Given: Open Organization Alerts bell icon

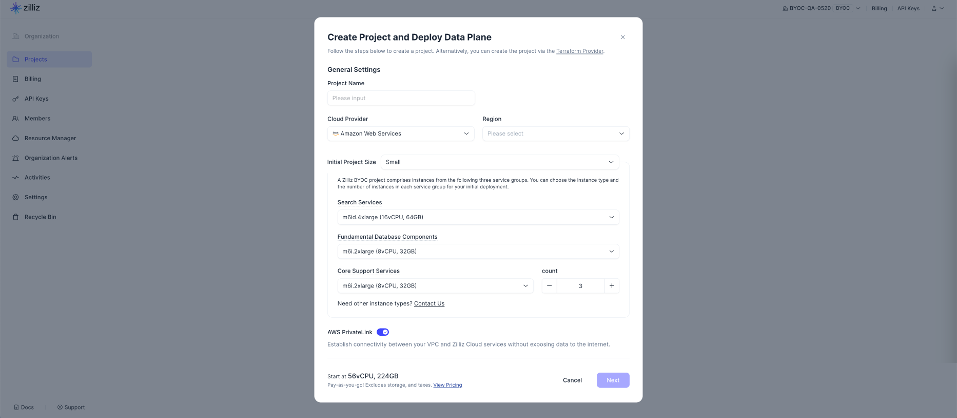Looking at the screenshot, I should (16, 158).
